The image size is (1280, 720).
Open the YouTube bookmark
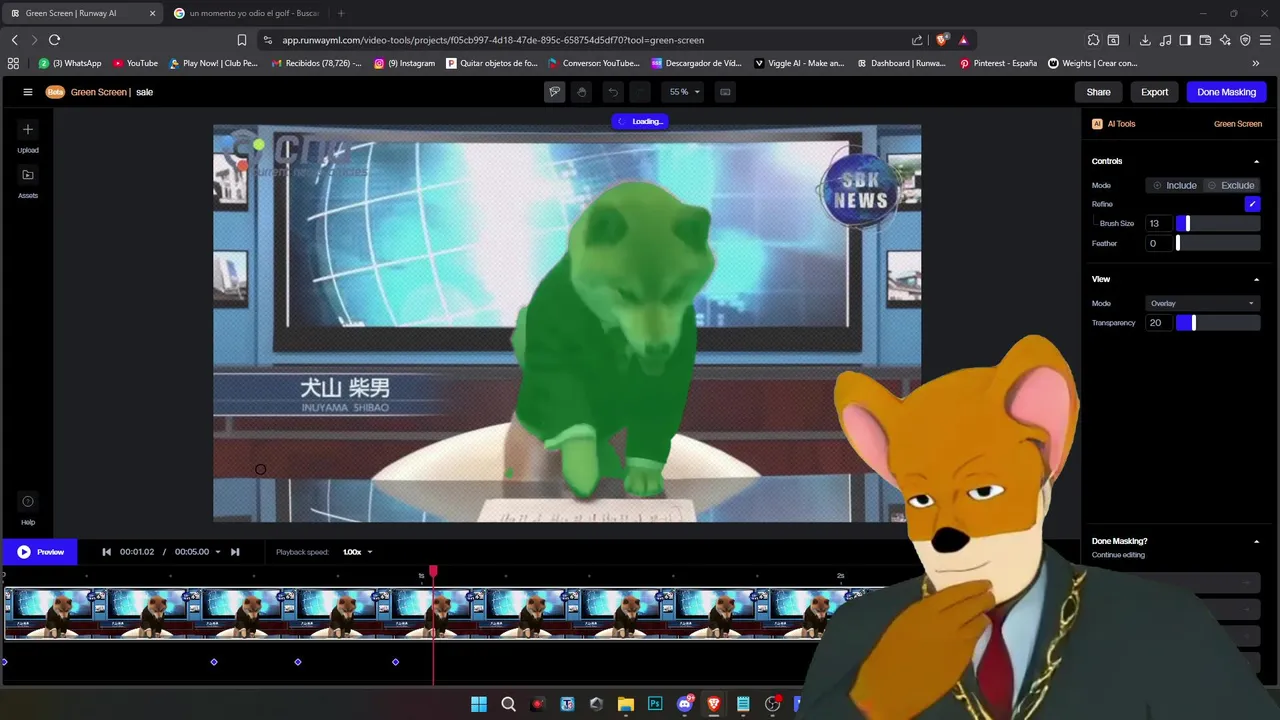coord(135,63)
